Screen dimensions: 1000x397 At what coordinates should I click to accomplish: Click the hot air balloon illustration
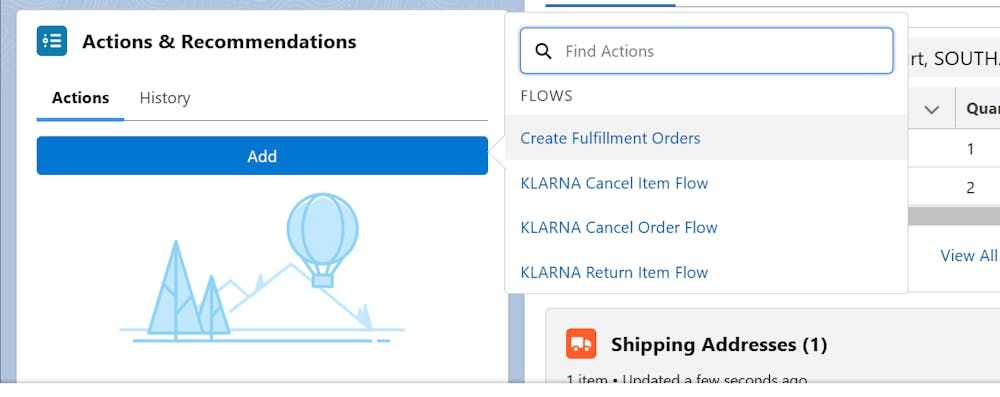323,240
